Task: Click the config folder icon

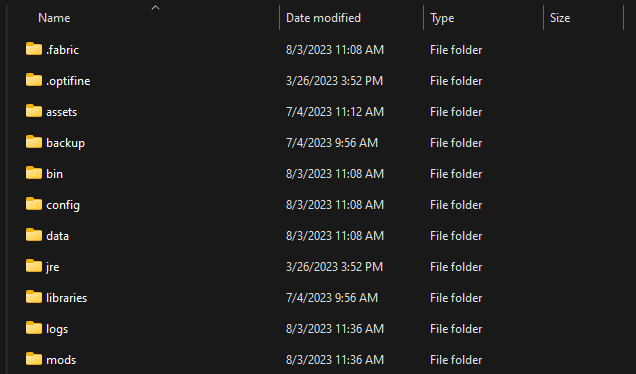Action: (34, 204)
